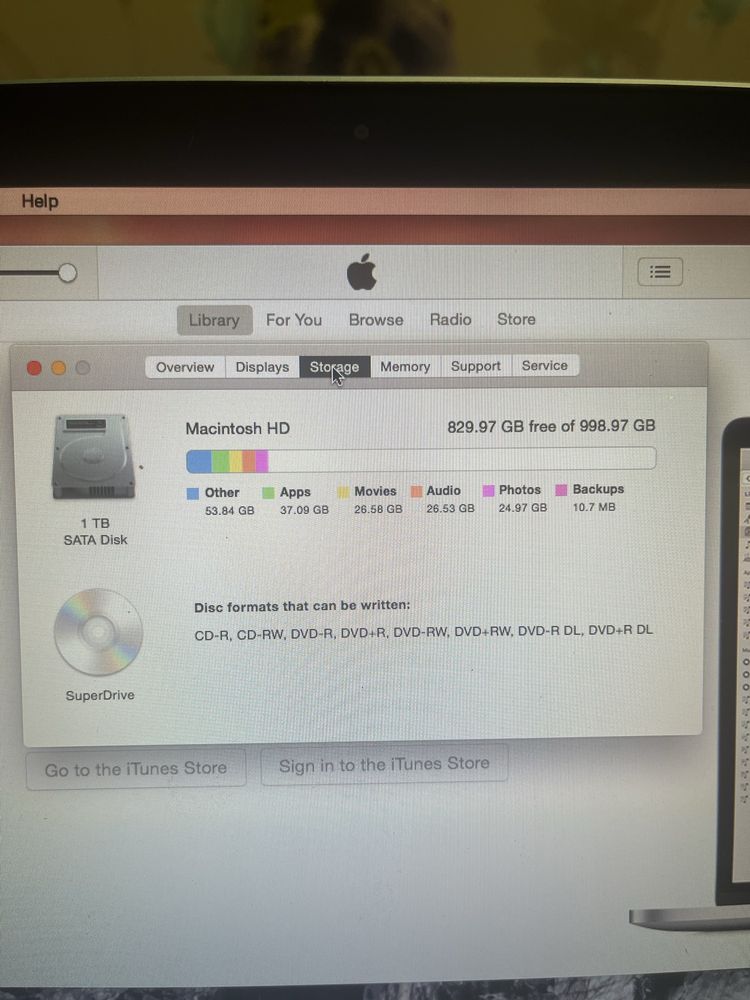Select the Library tab in iTunes
The image size is (750, 1000).
click(214, 320)
